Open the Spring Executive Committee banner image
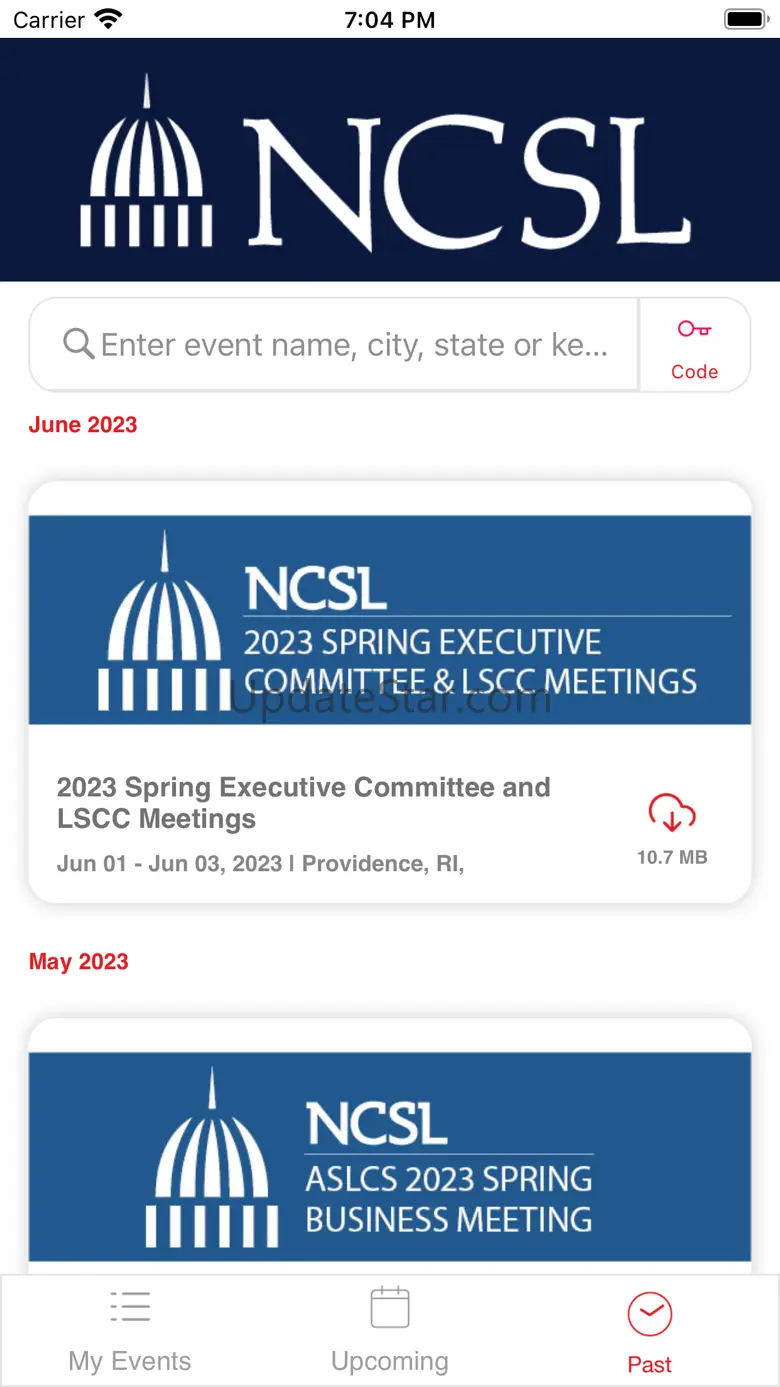Viewport: 780px width, 1387px height. click(390, 620)
